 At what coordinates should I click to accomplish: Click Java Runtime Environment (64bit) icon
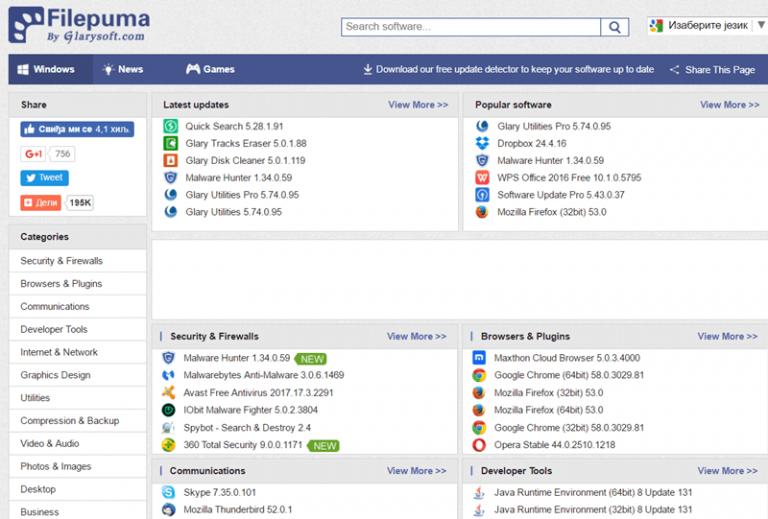click(479, 492)
